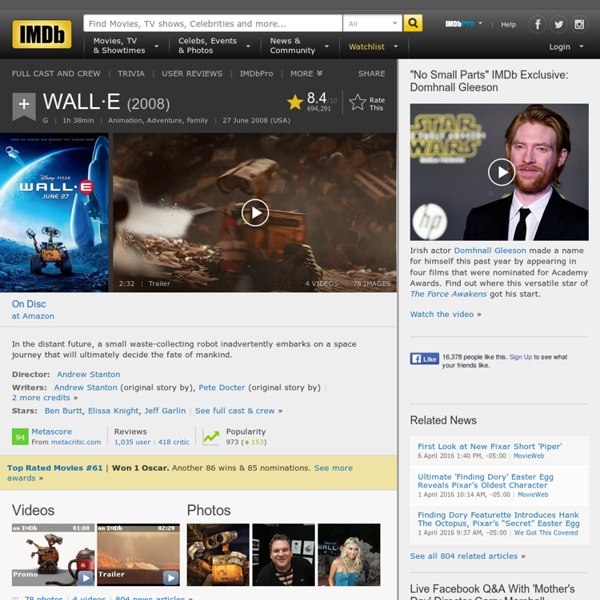The image size is (600, 600).
Task: Click the green 94 Metascore badge
Action: tap(20, 437)
